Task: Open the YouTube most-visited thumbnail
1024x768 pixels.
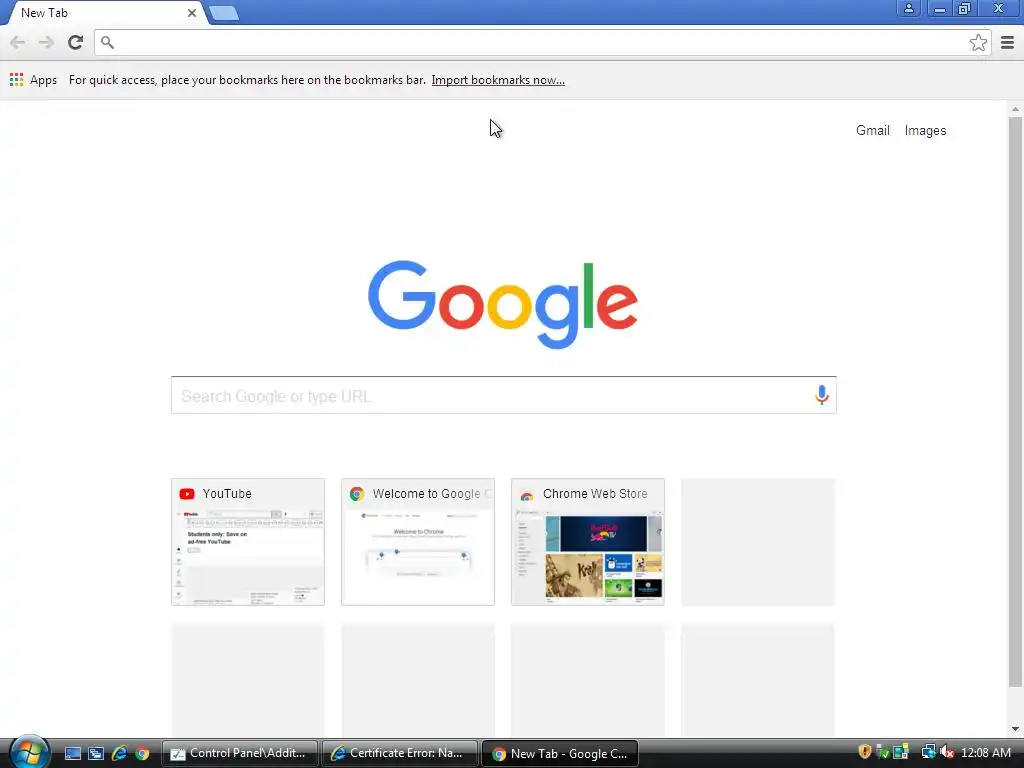Action: [248, 542]
